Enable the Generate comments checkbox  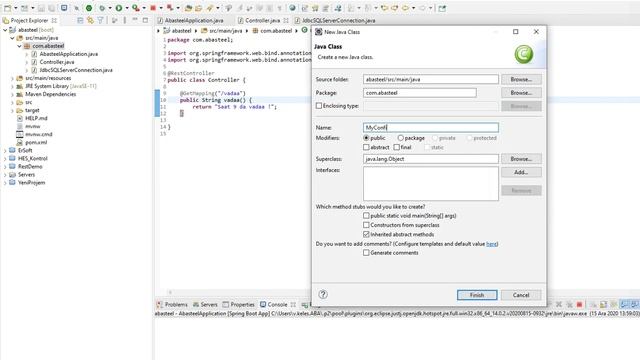[366, 253]
